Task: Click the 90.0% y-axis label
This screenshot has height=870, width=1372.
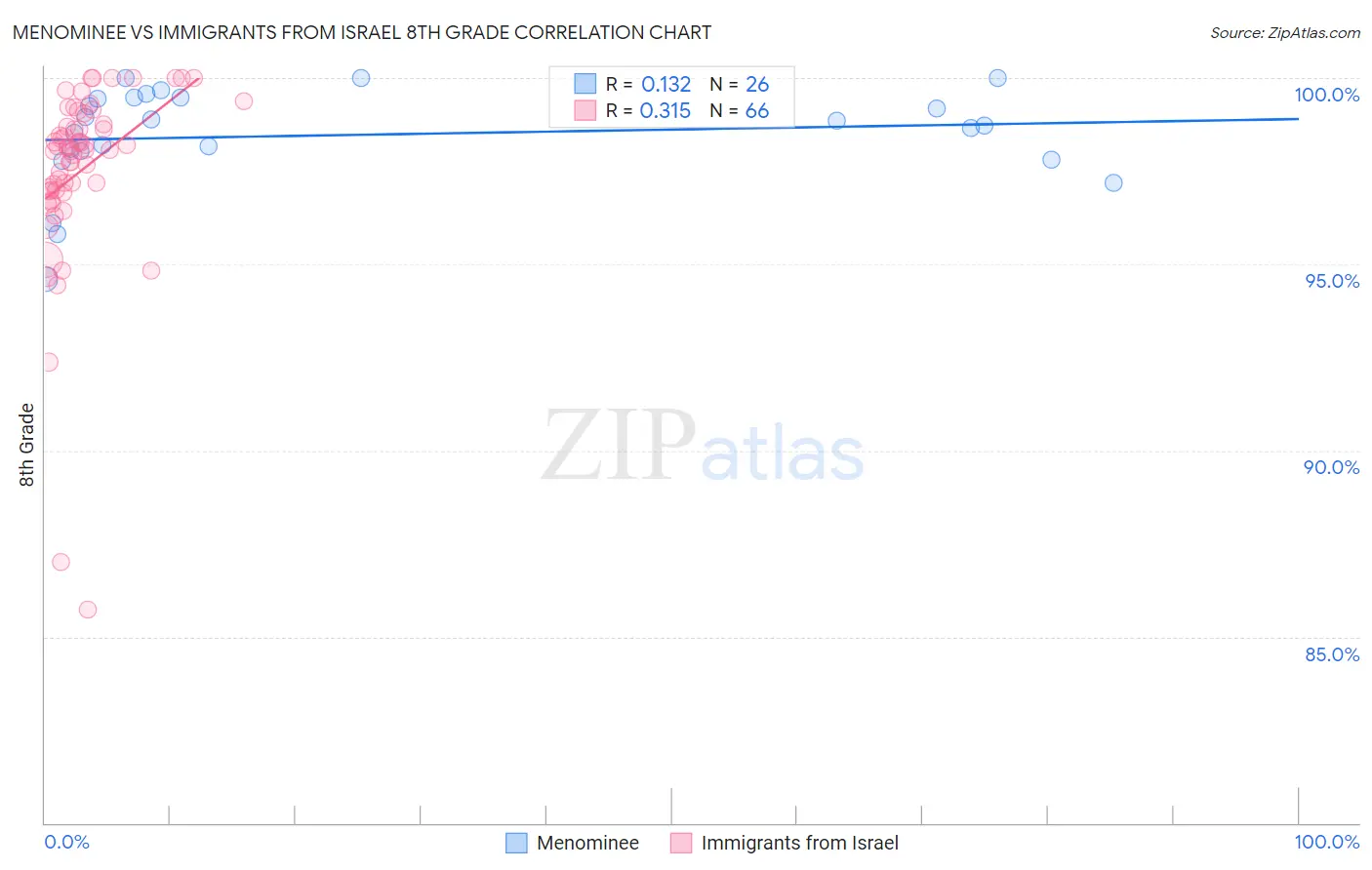Action: [1331, 467]
